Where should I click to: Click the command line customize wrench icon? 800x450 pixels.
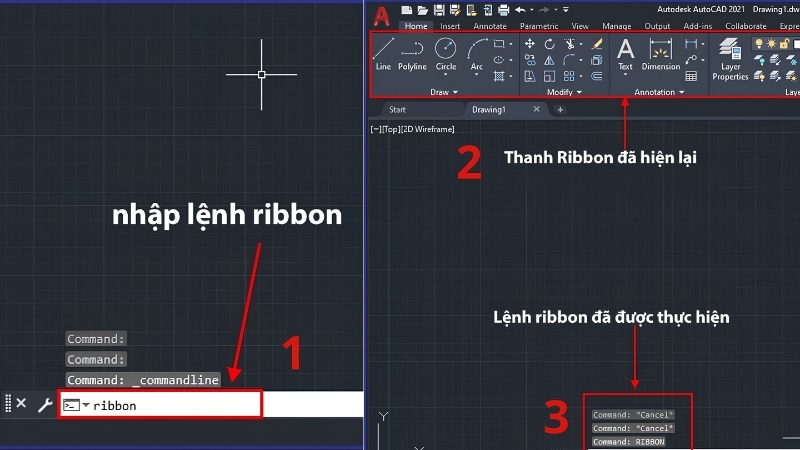pyautogui.click(x=45, y=405)
